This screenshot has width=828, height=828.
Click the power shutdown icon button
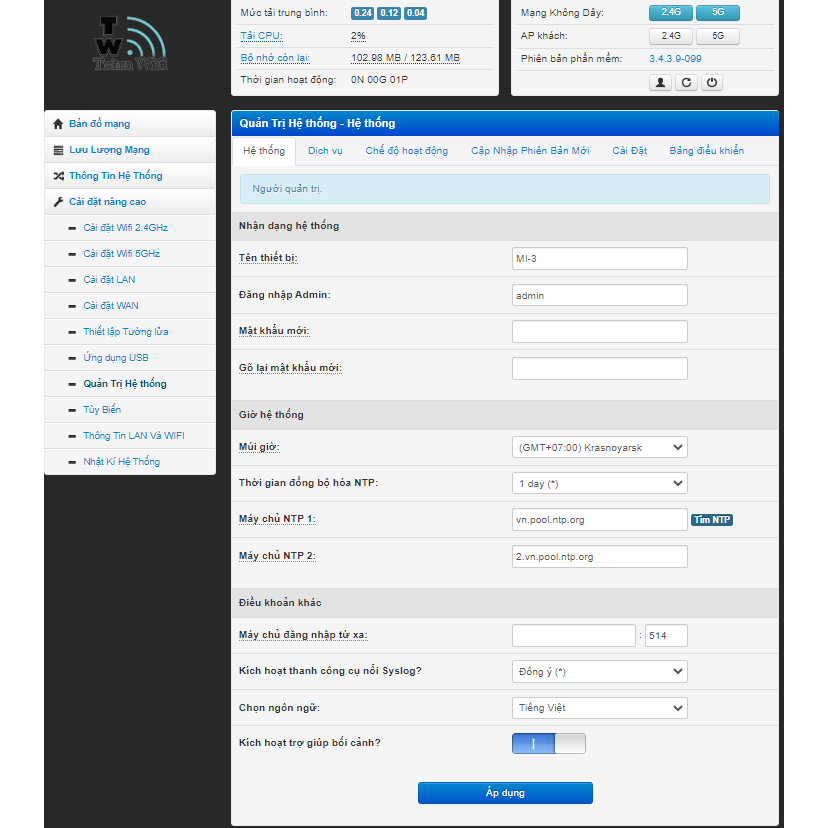(712, 83)
